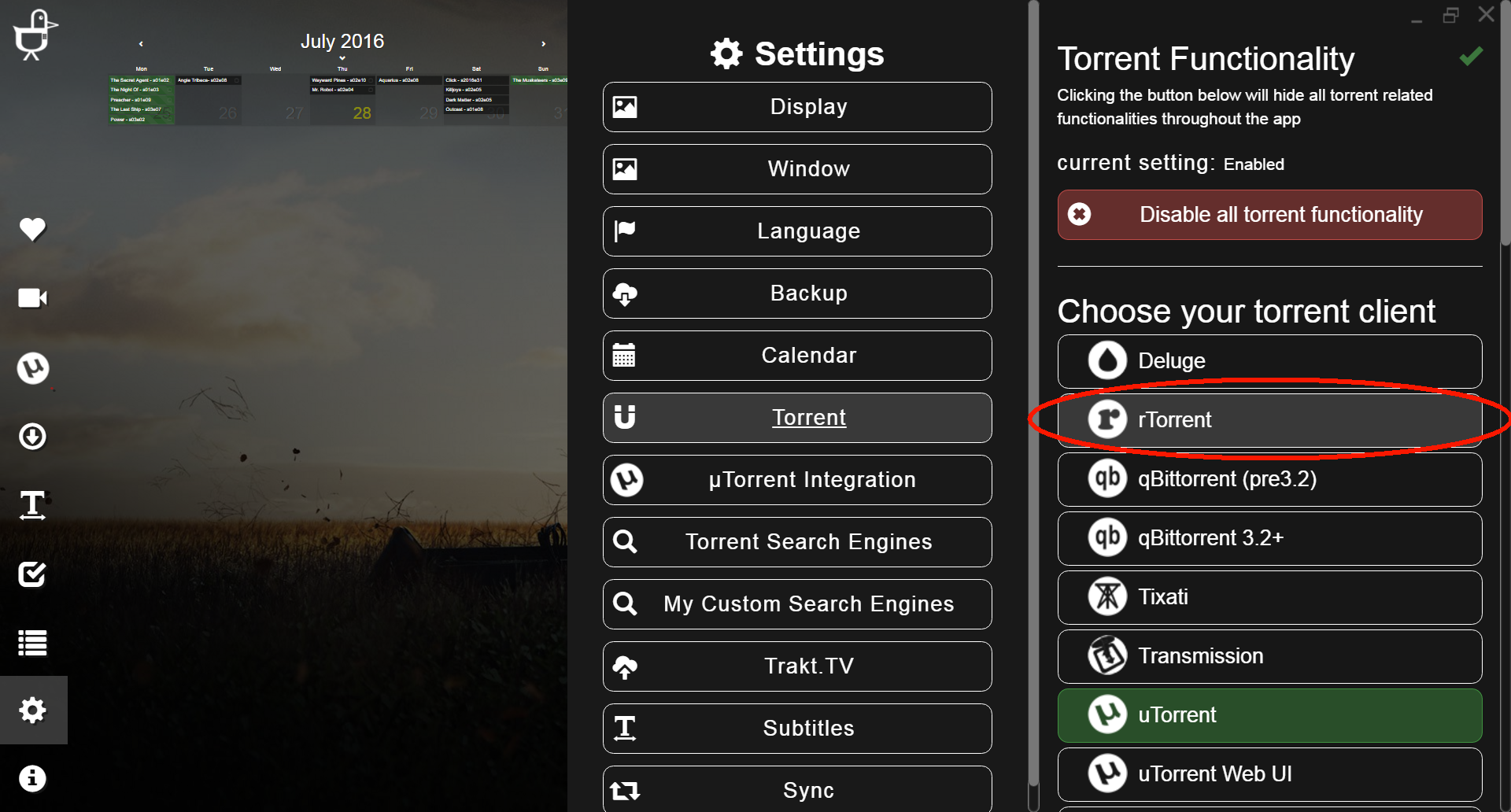Open the Trakt.TV settings section
The height and width of the screenshot is (812, 1511).
coord(797,666)
